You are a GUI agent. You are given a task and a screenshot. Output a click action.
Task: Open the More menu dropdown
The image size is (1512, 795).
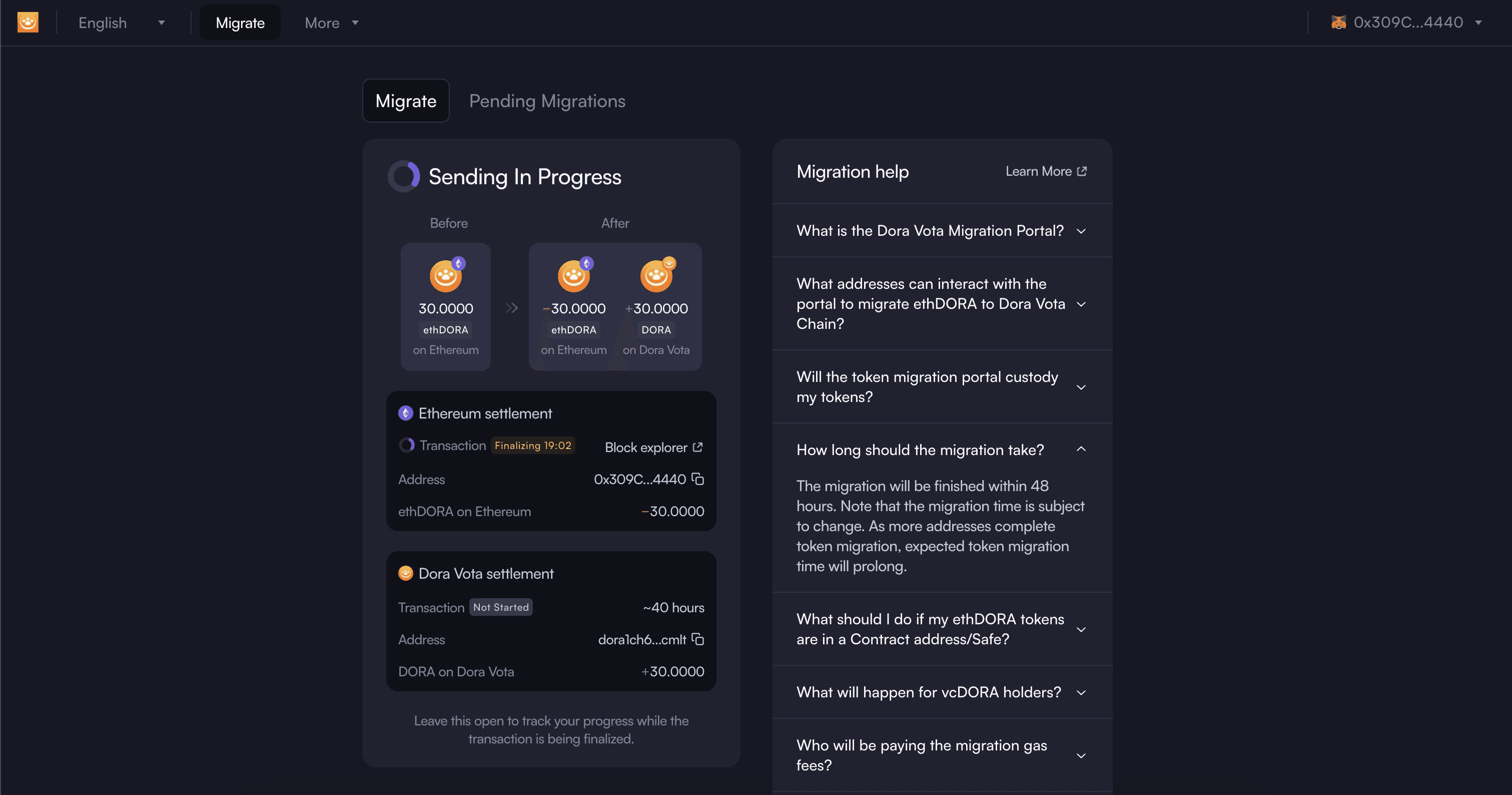pyautogui.click(x=332, y=23)
